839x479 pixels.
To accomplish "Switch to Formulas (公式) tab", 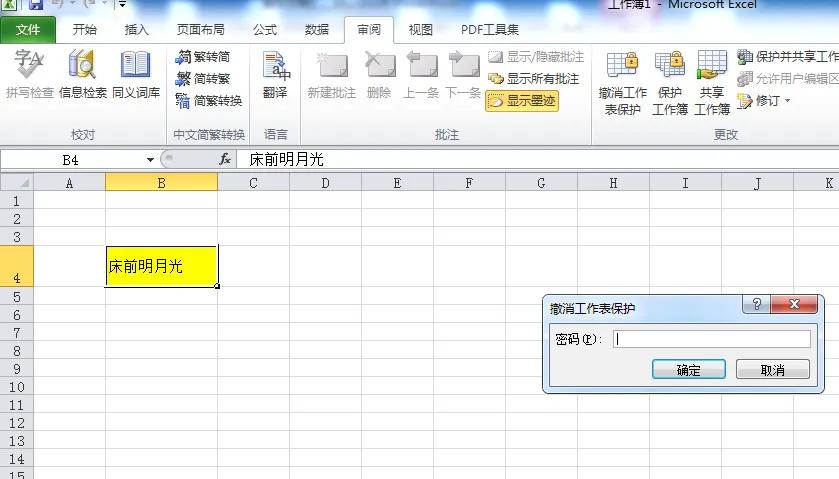I will click(265, 29).
